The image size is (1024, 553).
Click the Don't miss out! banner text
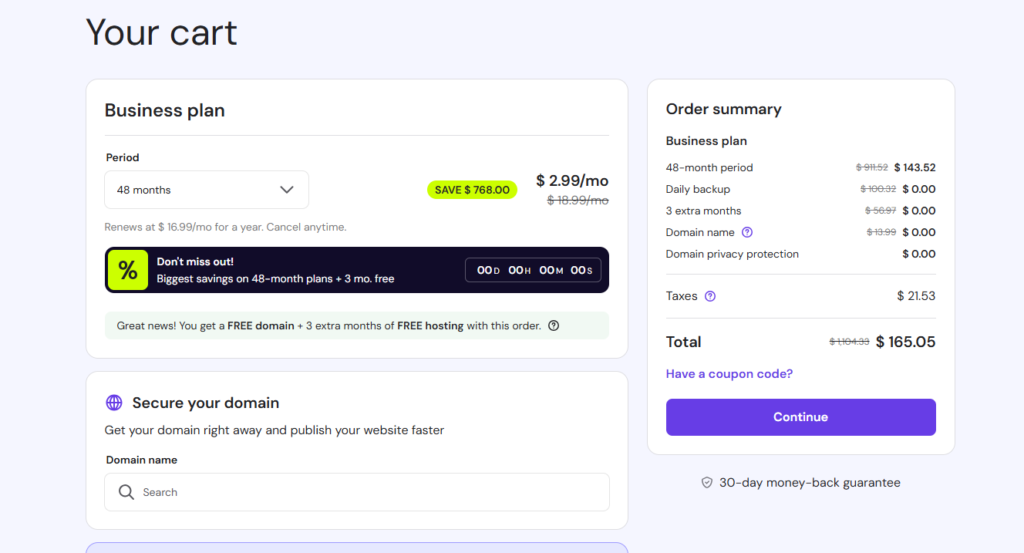pos(195,262)
